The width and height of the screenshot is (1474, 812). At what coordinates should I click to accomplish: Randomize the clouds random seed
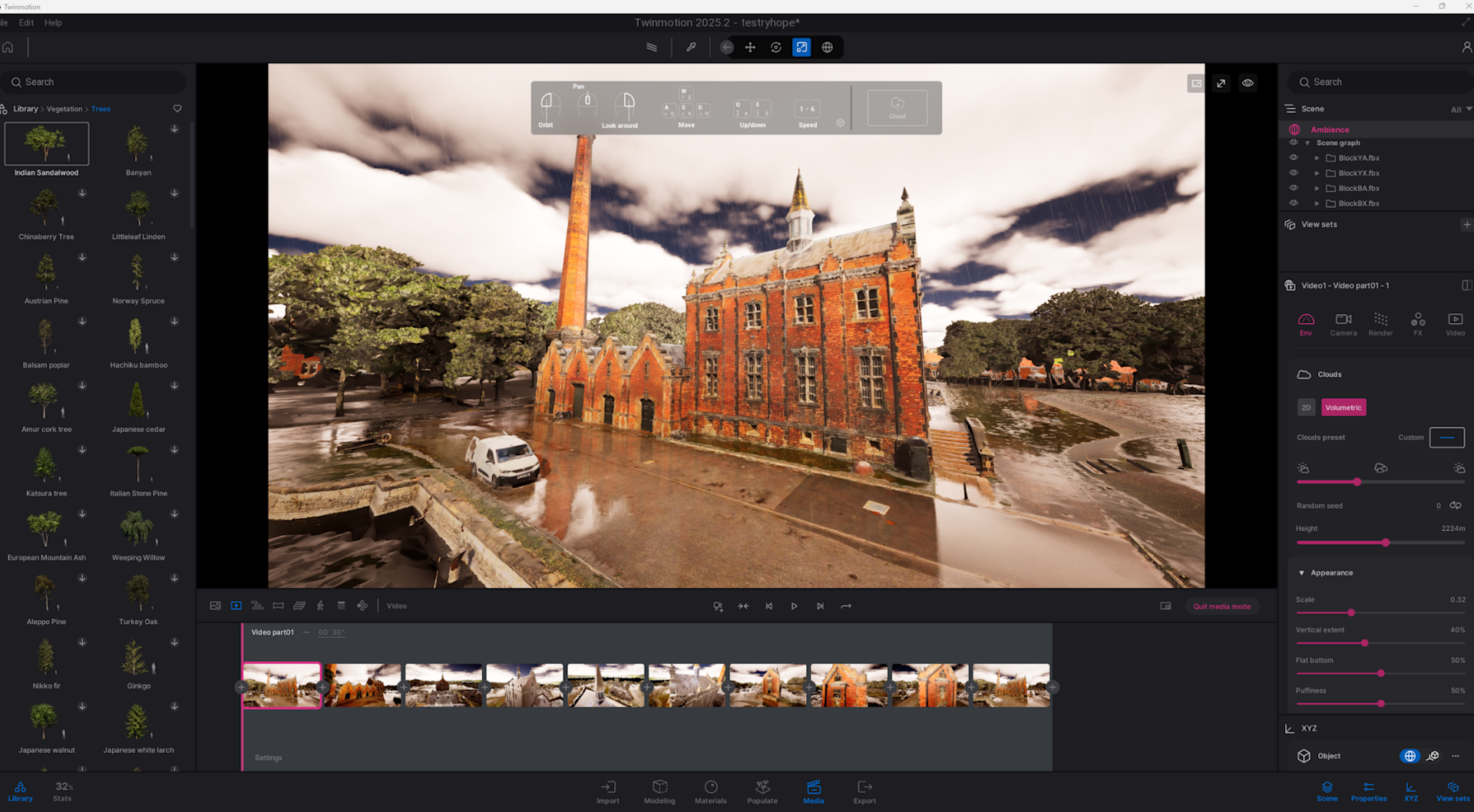(1455, 506)
